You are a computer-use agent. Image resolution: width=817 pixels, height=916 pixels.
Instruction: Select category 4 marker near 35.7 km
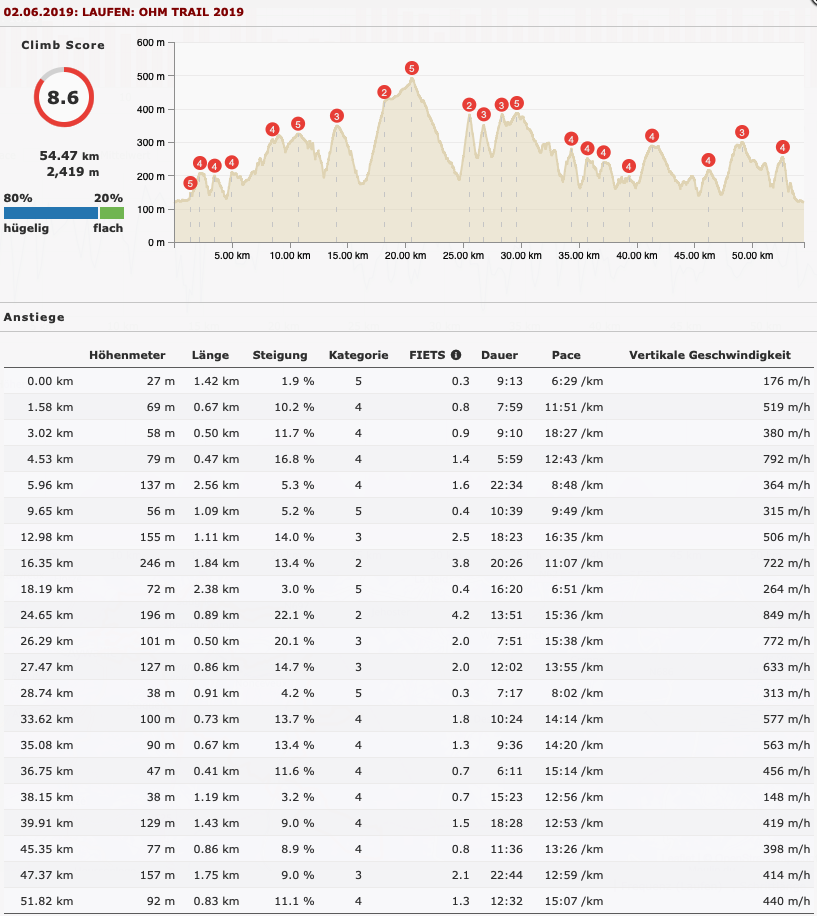(x=587, y=148)
